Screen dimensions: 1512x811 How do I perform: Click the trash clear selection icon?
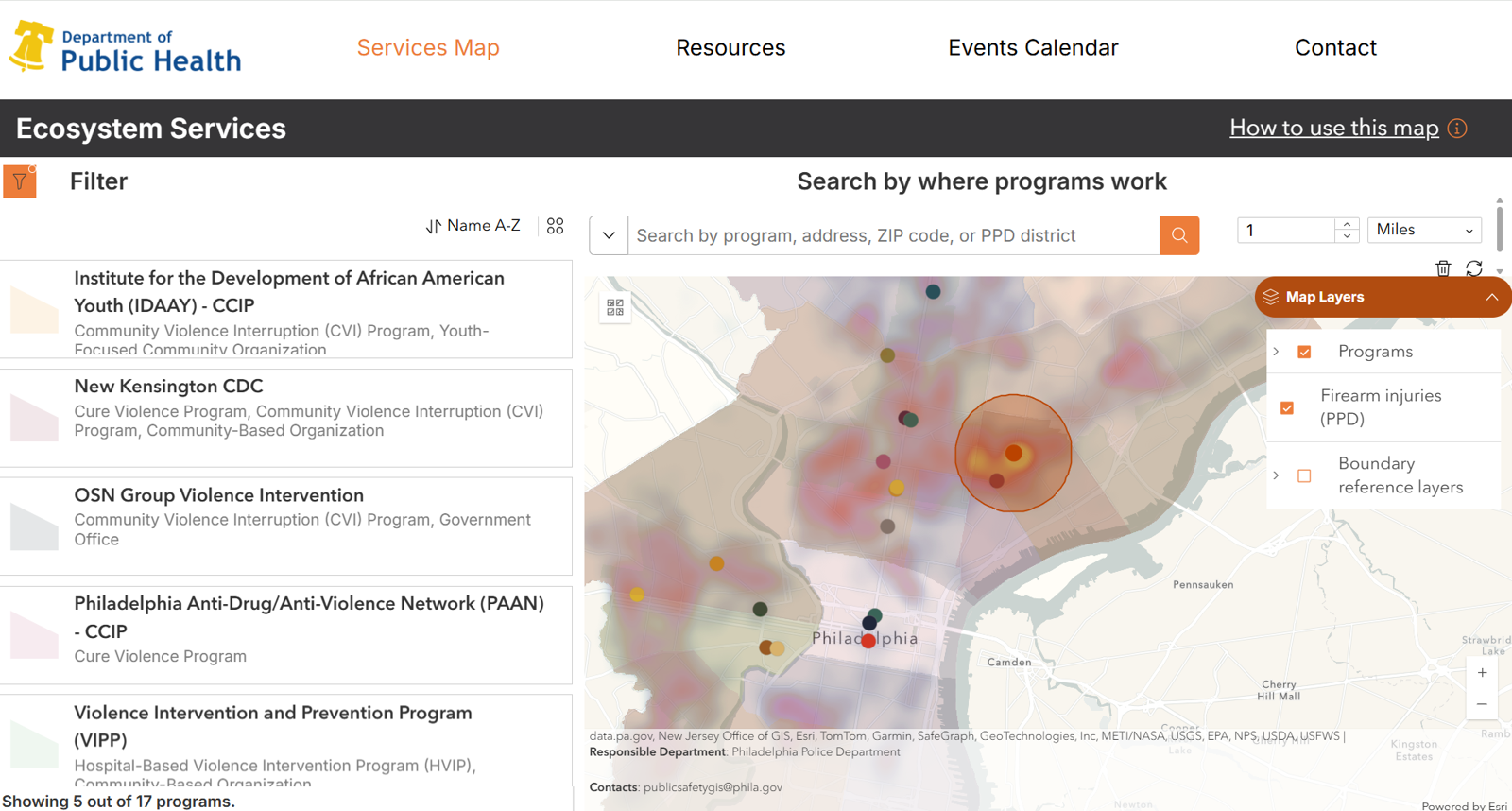tap(1442, 268)
